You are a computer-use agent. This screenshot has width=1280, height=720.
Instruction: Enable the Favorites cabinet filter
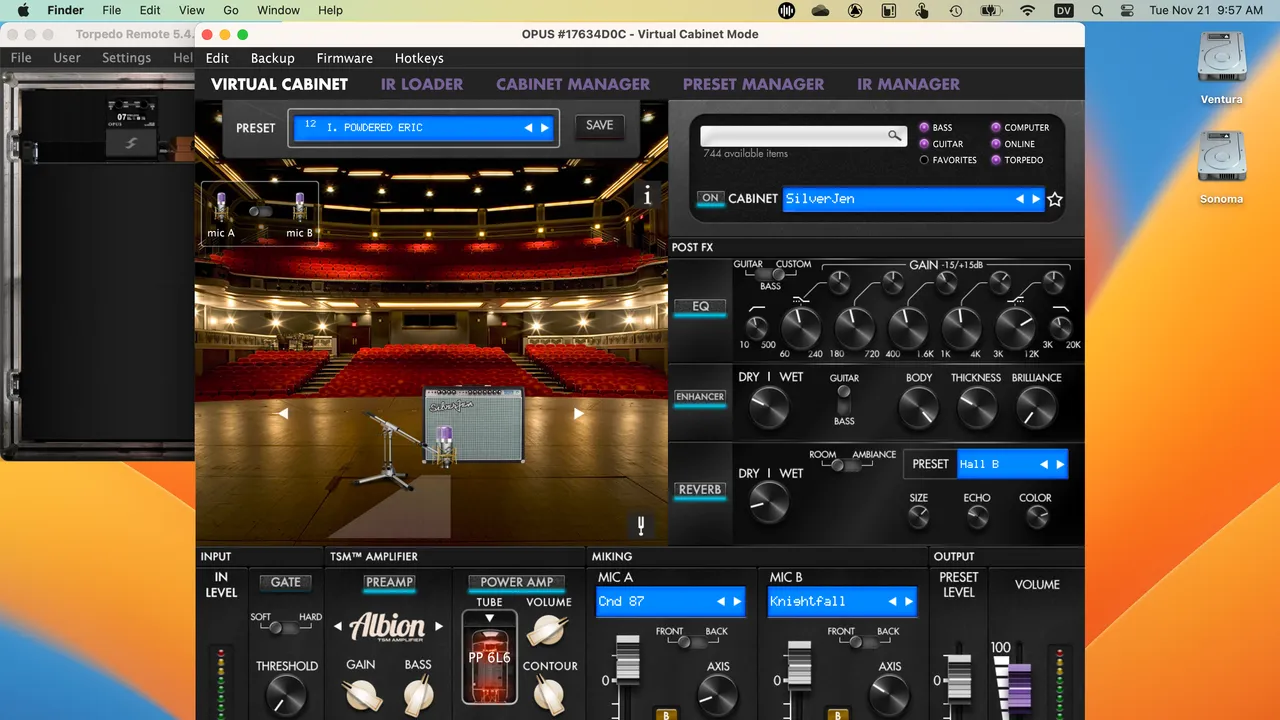click(x=924, y=160)
